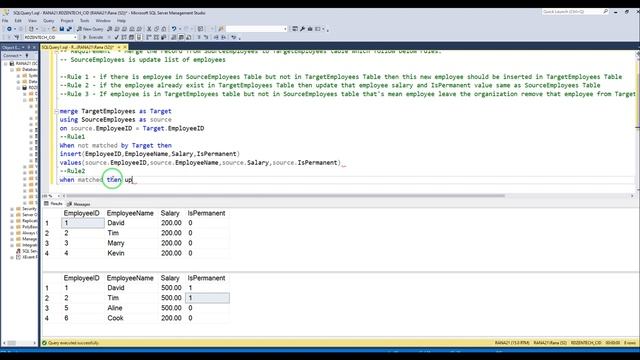The height and width of the screenshot is (360, 640).
Task: Collapse the RANA21 server node
Action: click(x=6, y=64)
